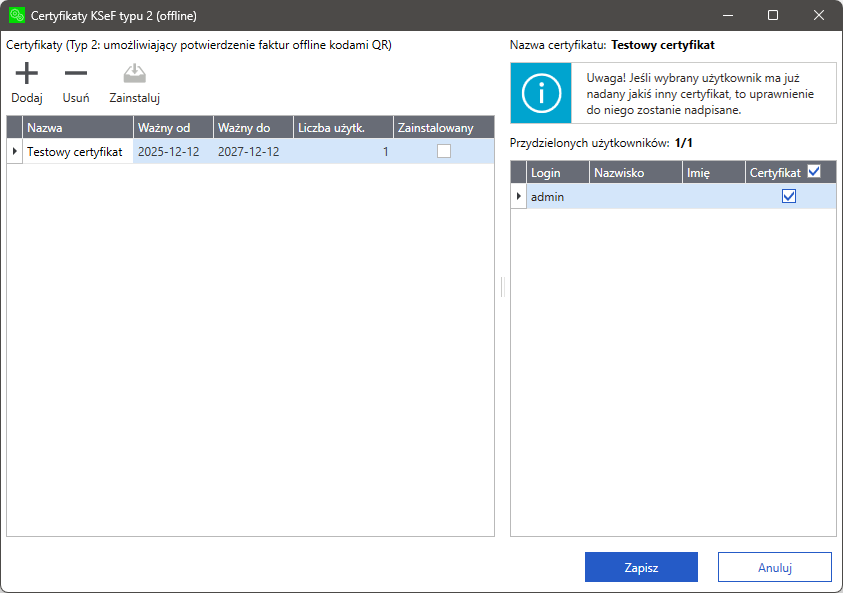The height and width of the screenshot is (593, 843).
Task: Click the Zainstaluj install icon
Action: [x=134, y=73]
